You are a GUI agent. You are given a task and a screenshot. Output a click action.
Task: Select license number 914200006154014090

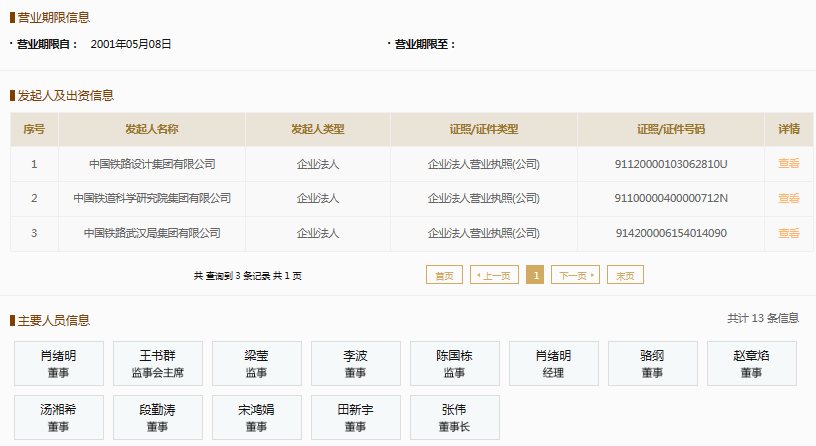tap(671, 233)
